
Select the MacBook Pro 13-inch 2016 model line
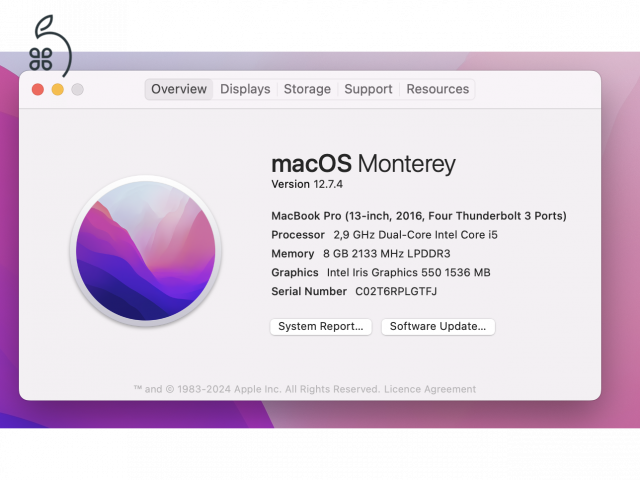pos(419,216)
